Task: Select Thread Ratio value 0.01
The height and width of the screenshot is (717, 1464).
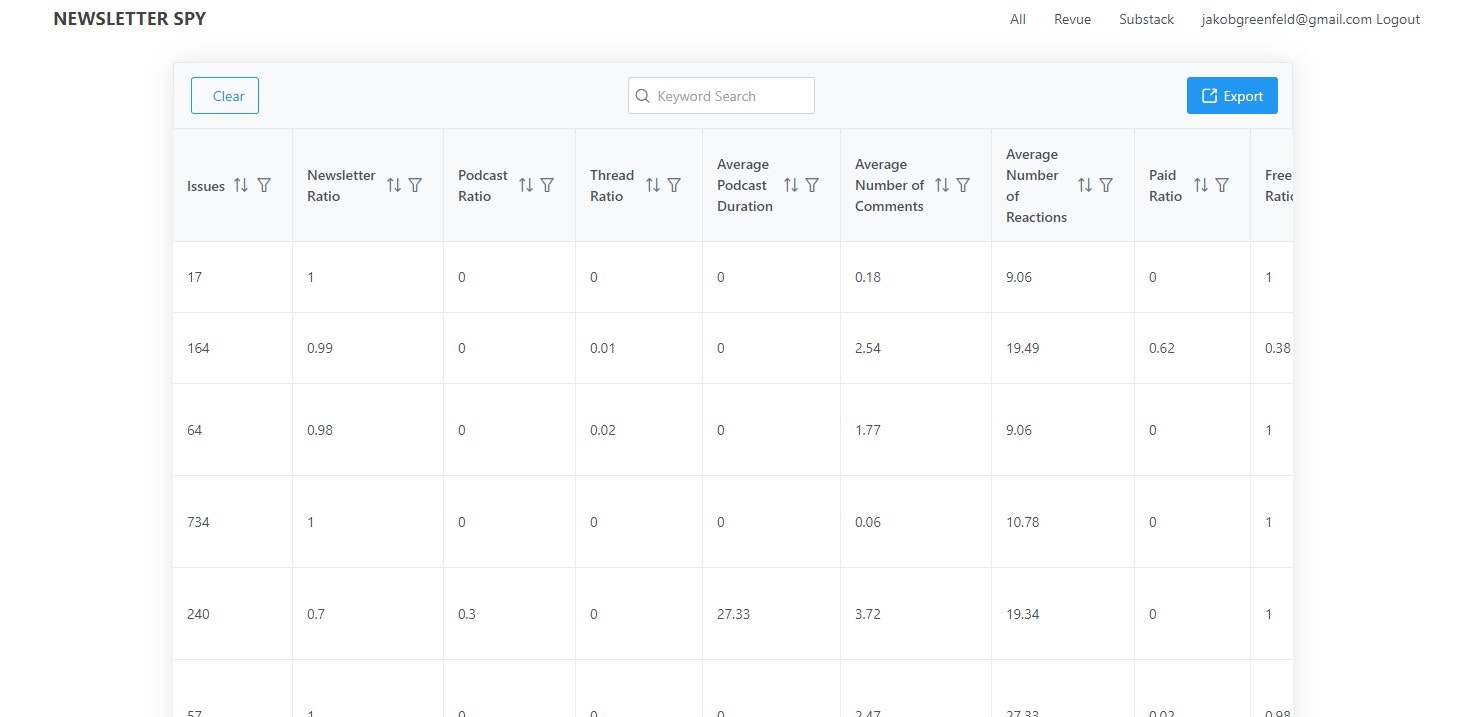Action: coord(603,348)
